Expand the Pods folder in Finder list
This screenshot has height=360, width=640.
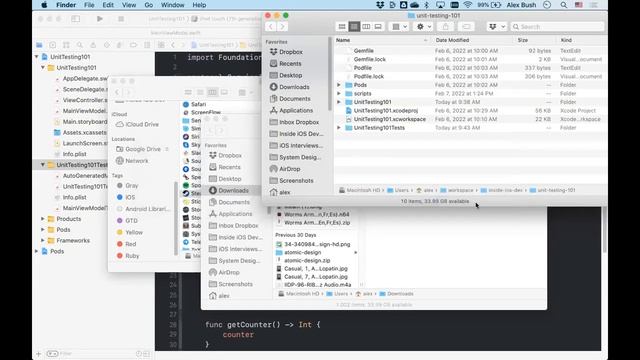pyautogui.click(x=339, y=85)
